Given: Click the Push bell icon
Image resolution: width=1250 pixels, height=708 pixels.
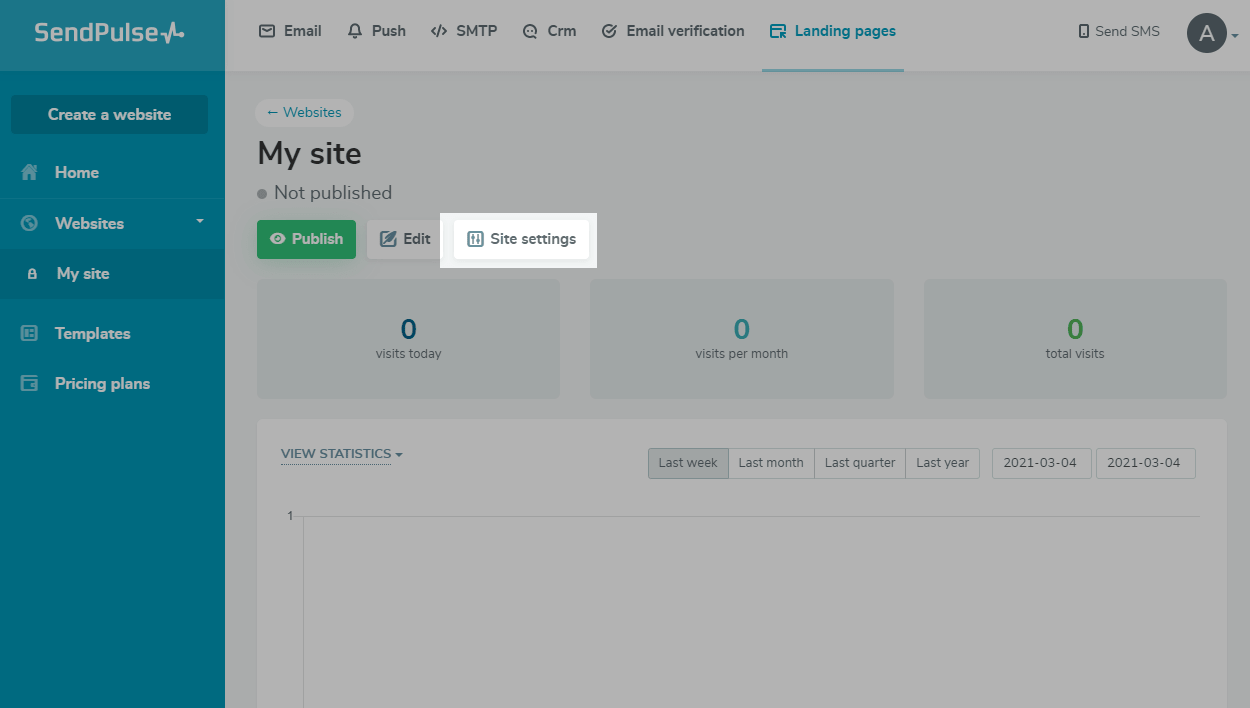Looking at the screenshot, I should [x=355, y=31].
